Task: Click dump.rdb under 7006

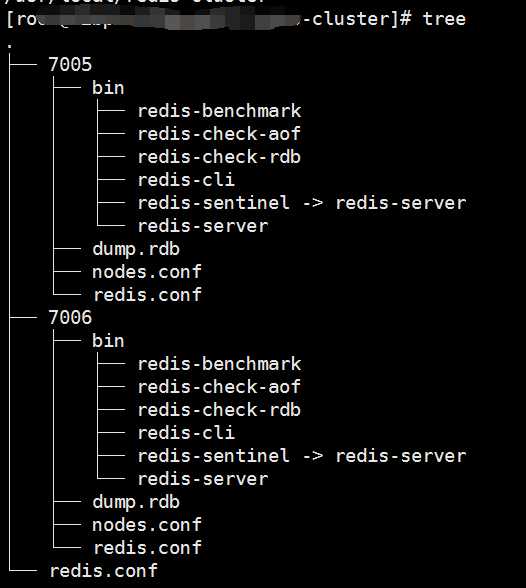Action: (x=136, y=503)
